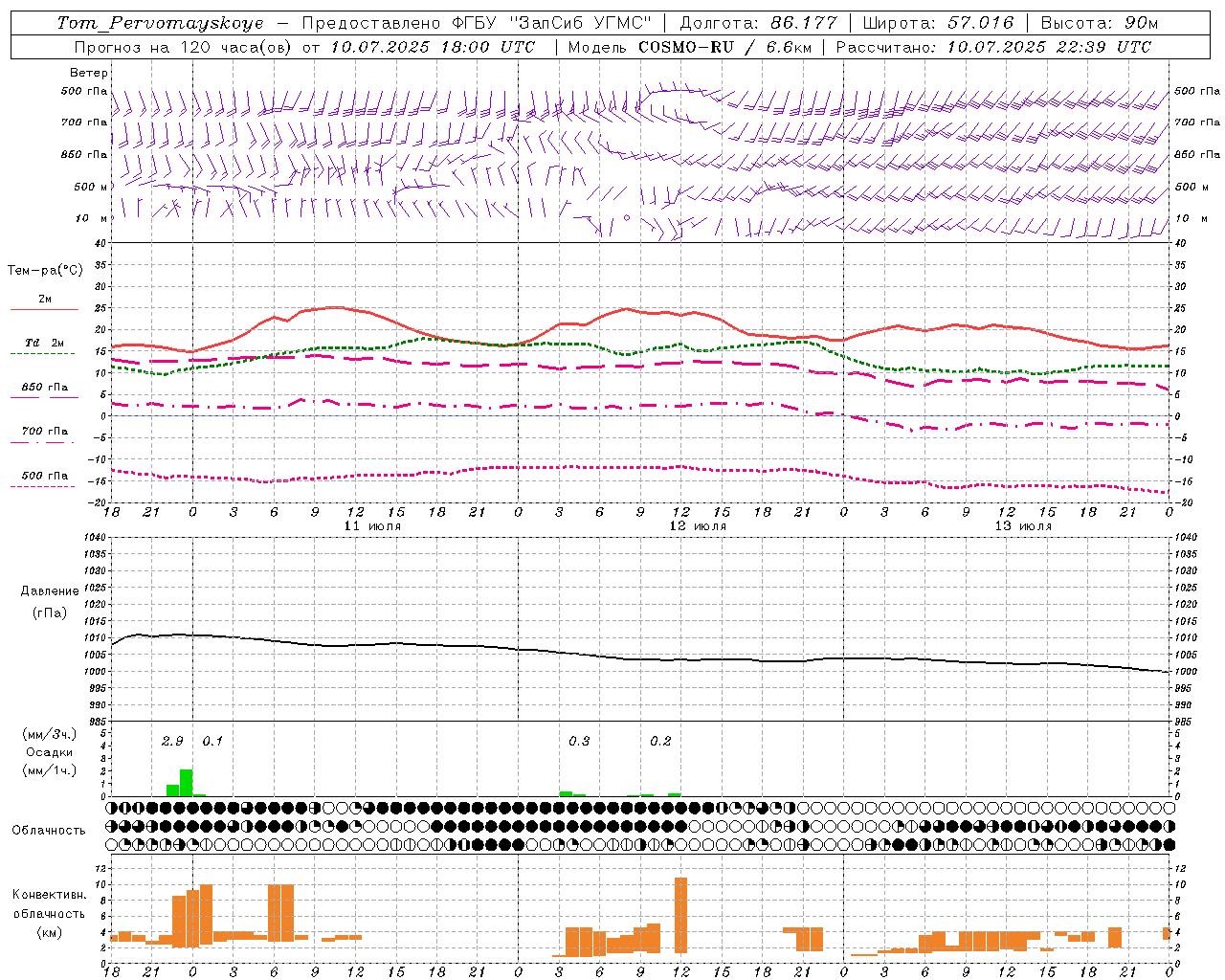Click the longitude value Долгота: 86.177
The width and height of the screenshot is (1225, 980).
pos(758,23)
